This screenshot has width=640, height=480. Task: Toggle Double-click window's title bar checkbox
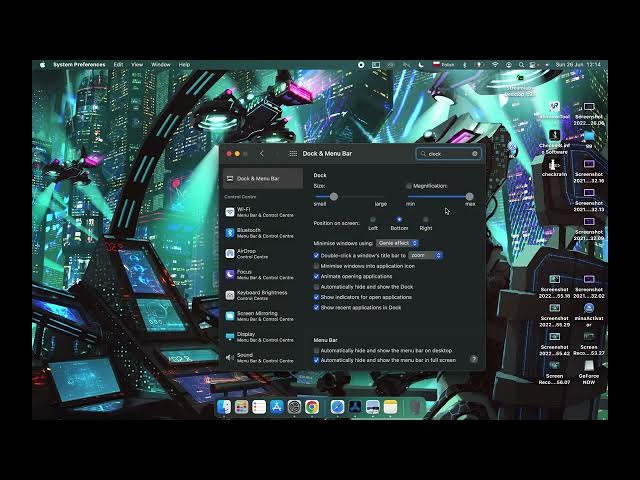click(316, 256)
